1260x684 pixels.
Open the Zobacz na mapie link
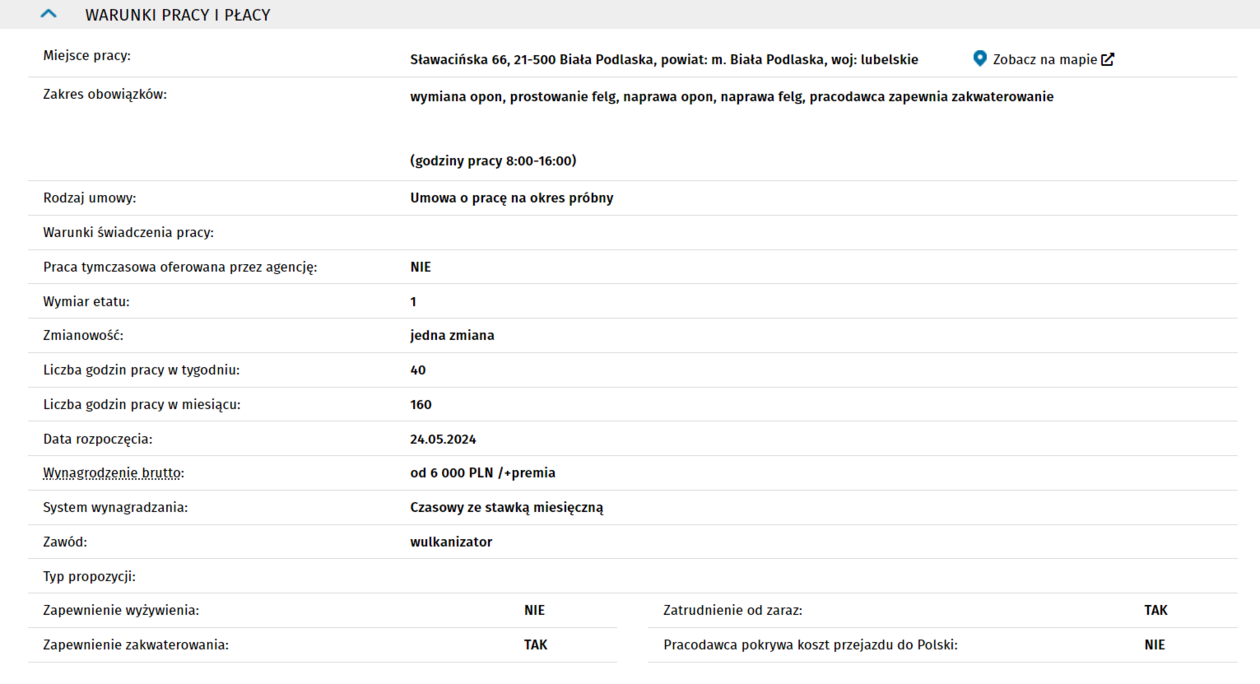pos(1044,59)
